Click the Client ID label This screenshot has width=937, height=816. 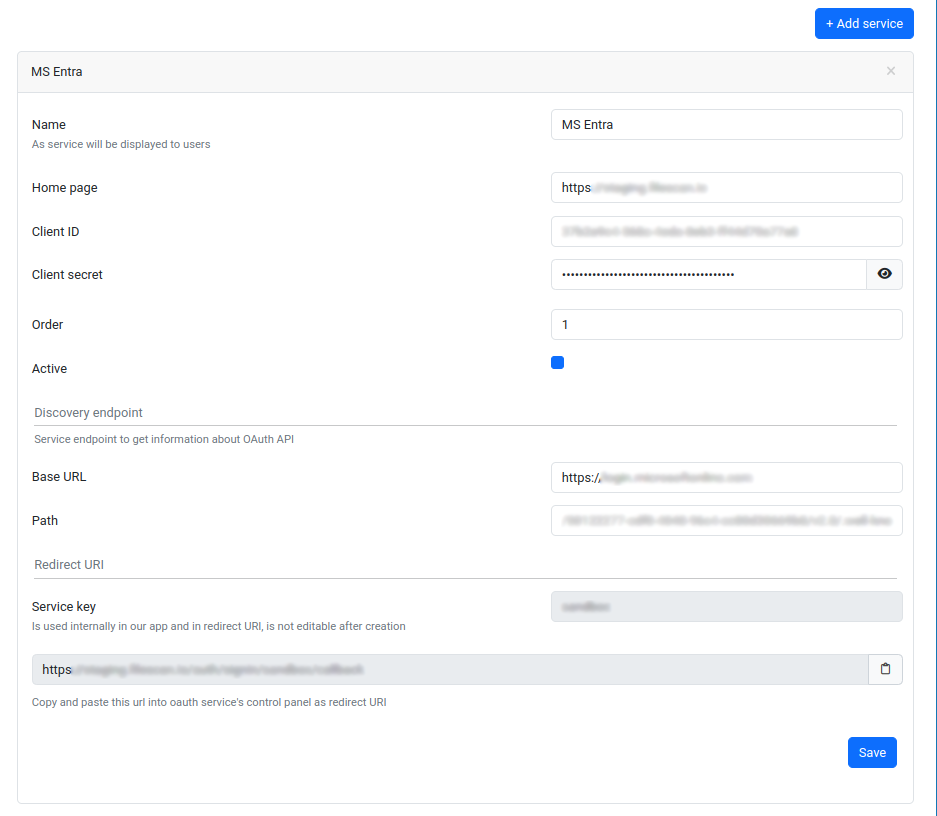56,232
